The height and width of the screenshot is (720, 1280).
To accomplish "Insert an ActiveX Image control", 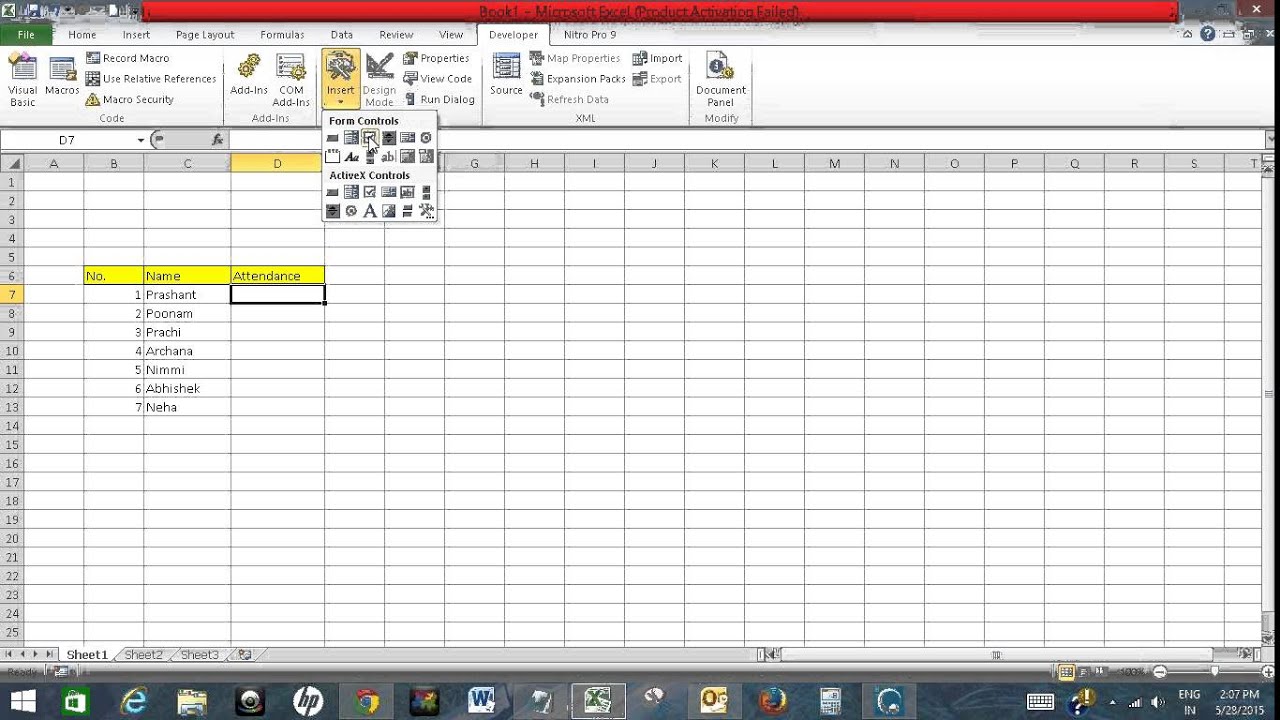I will tap(389, 211).
